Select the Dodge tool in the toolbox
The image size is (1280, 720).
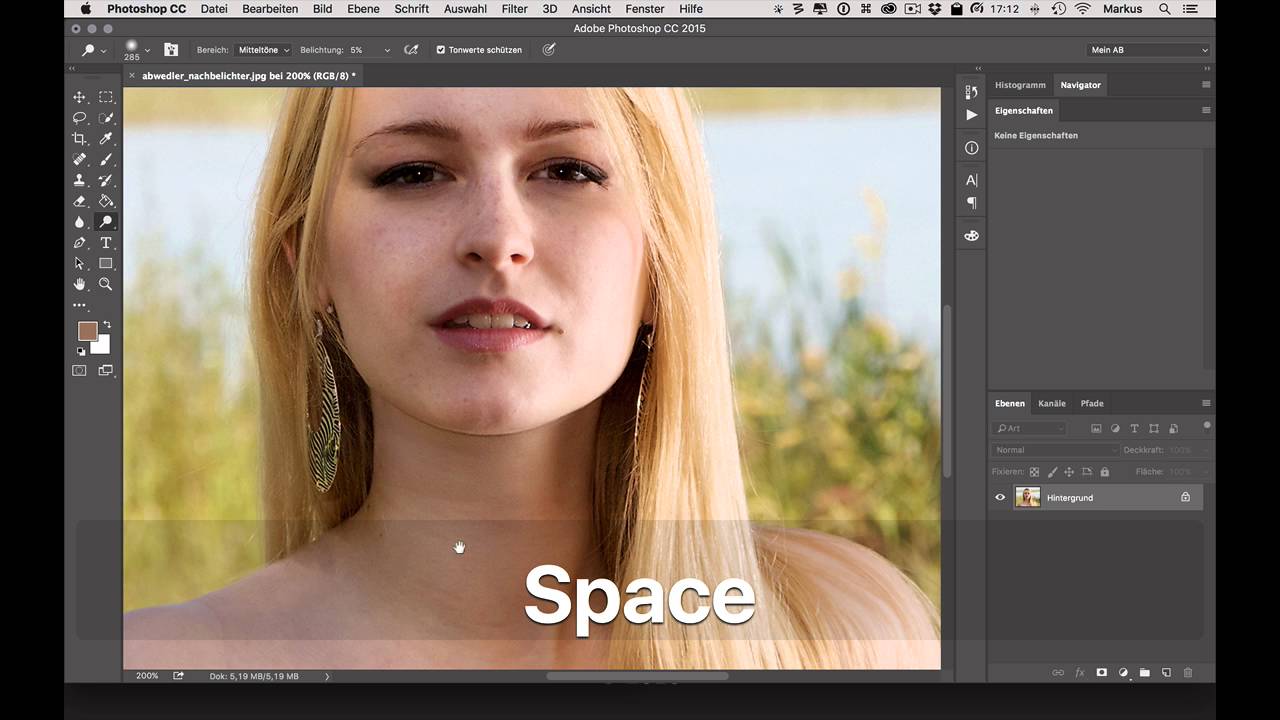(106, 222)
